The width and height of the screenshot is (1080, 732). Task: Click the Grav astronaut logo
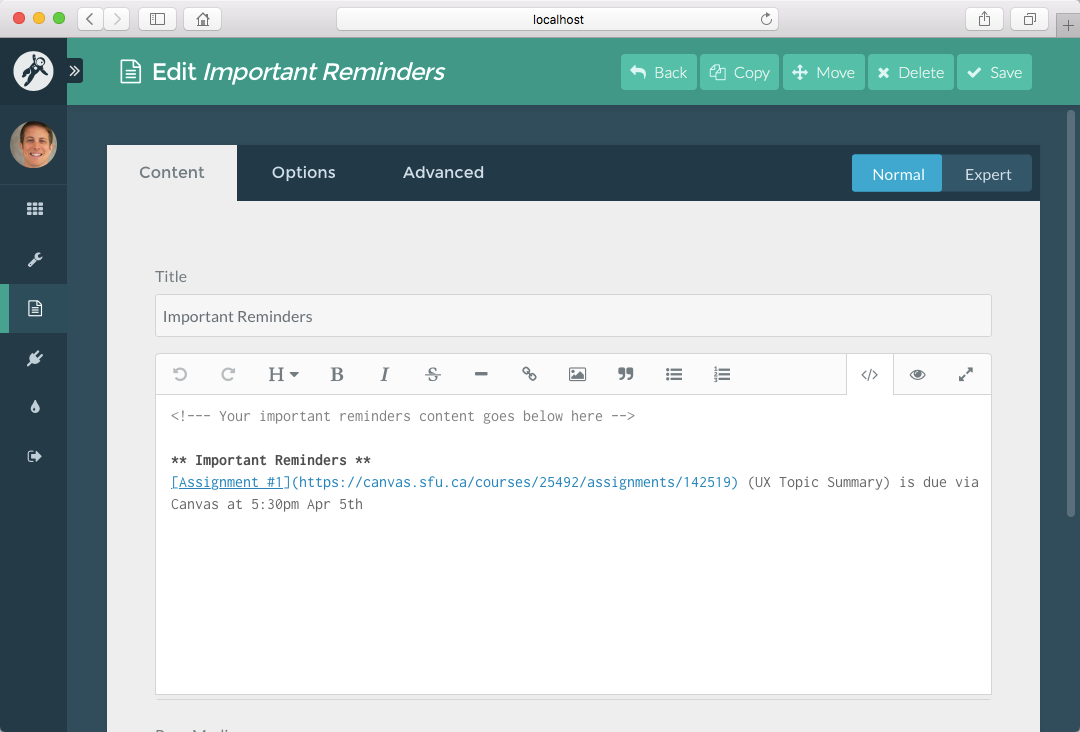(x=33, y=71)
